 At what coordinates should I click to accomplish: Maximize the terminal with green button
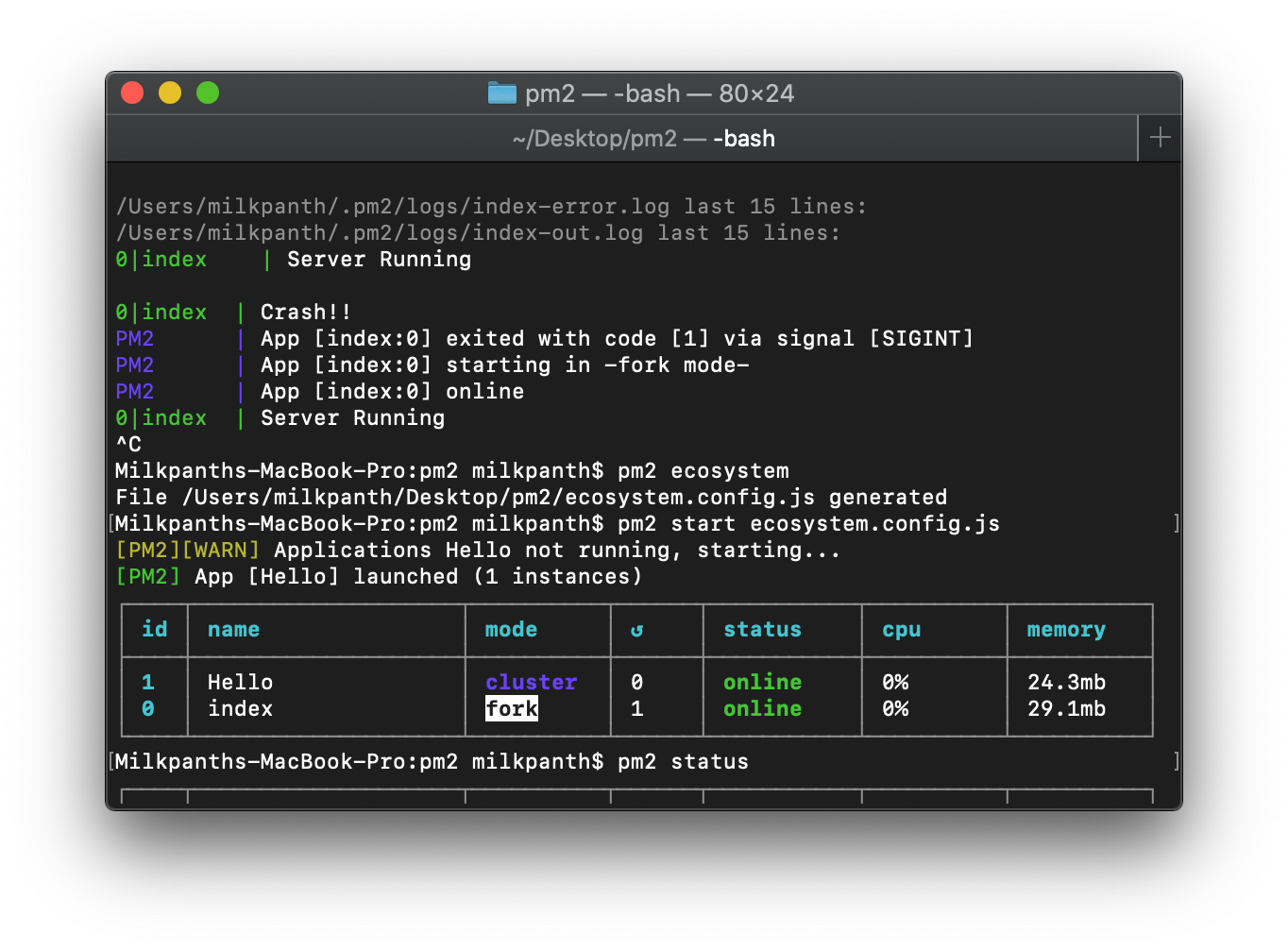208,93
